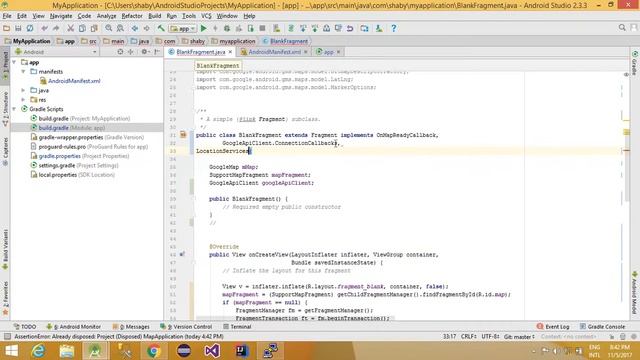Image resolution: width=640 pixels, height=360 pixels.
Task: Open the Build menu
Action: click(154, 16)
